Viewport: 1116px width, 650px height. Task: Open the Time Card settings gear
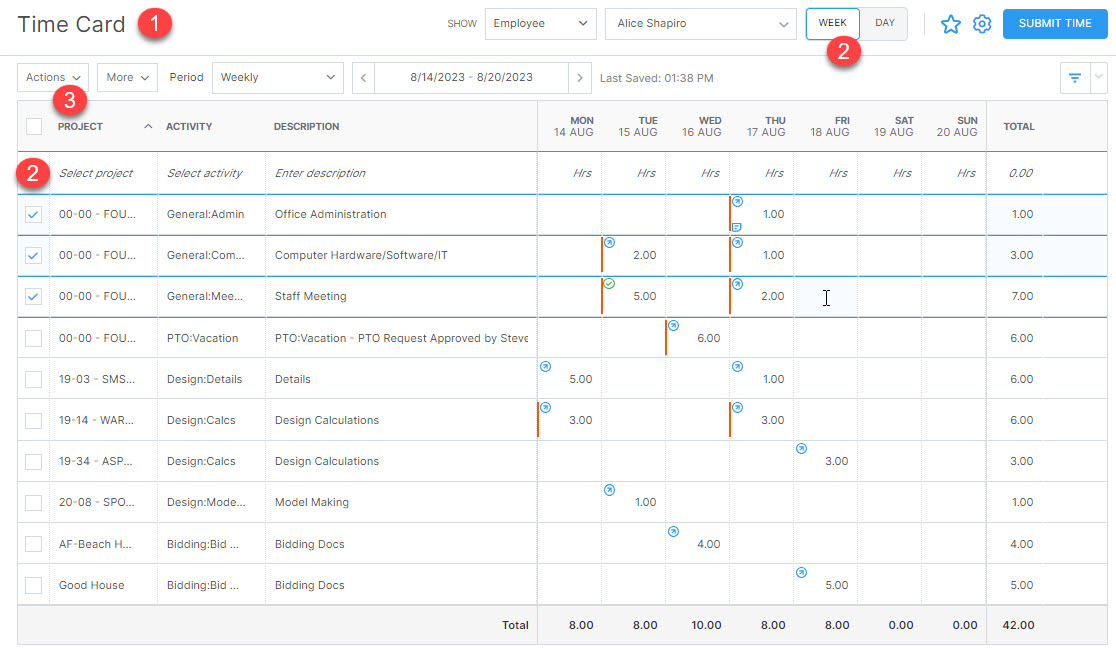pos(982,23)
